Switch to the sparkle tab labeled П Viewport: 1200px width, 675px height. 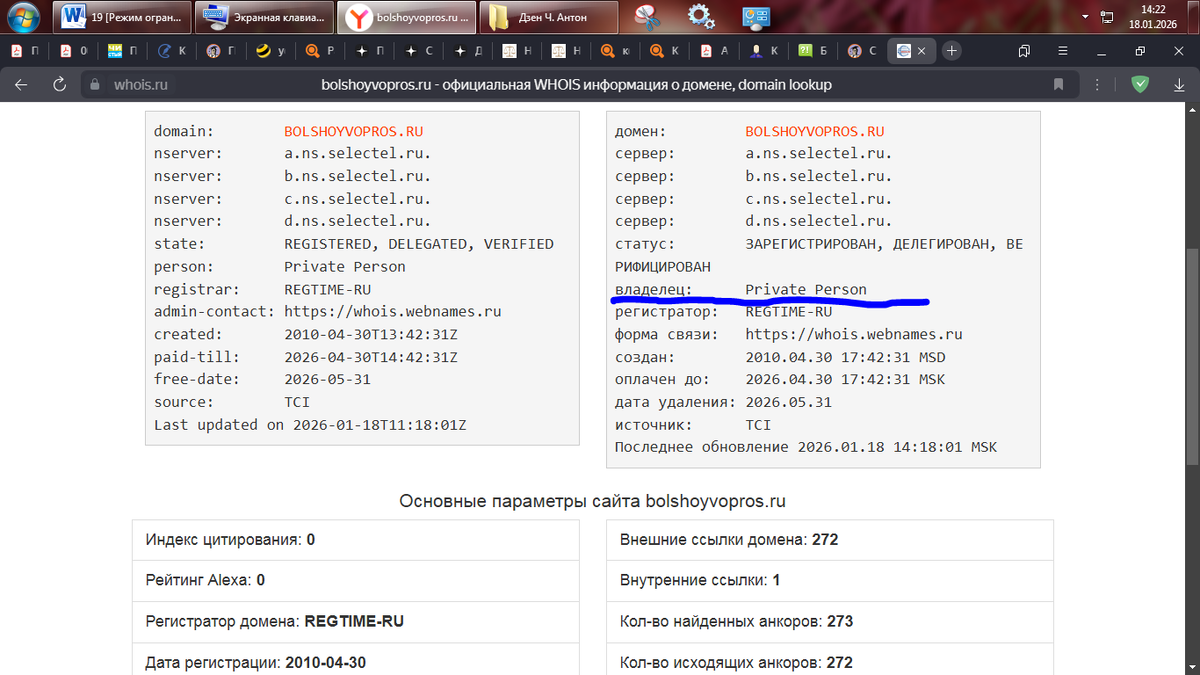point(369,50)
